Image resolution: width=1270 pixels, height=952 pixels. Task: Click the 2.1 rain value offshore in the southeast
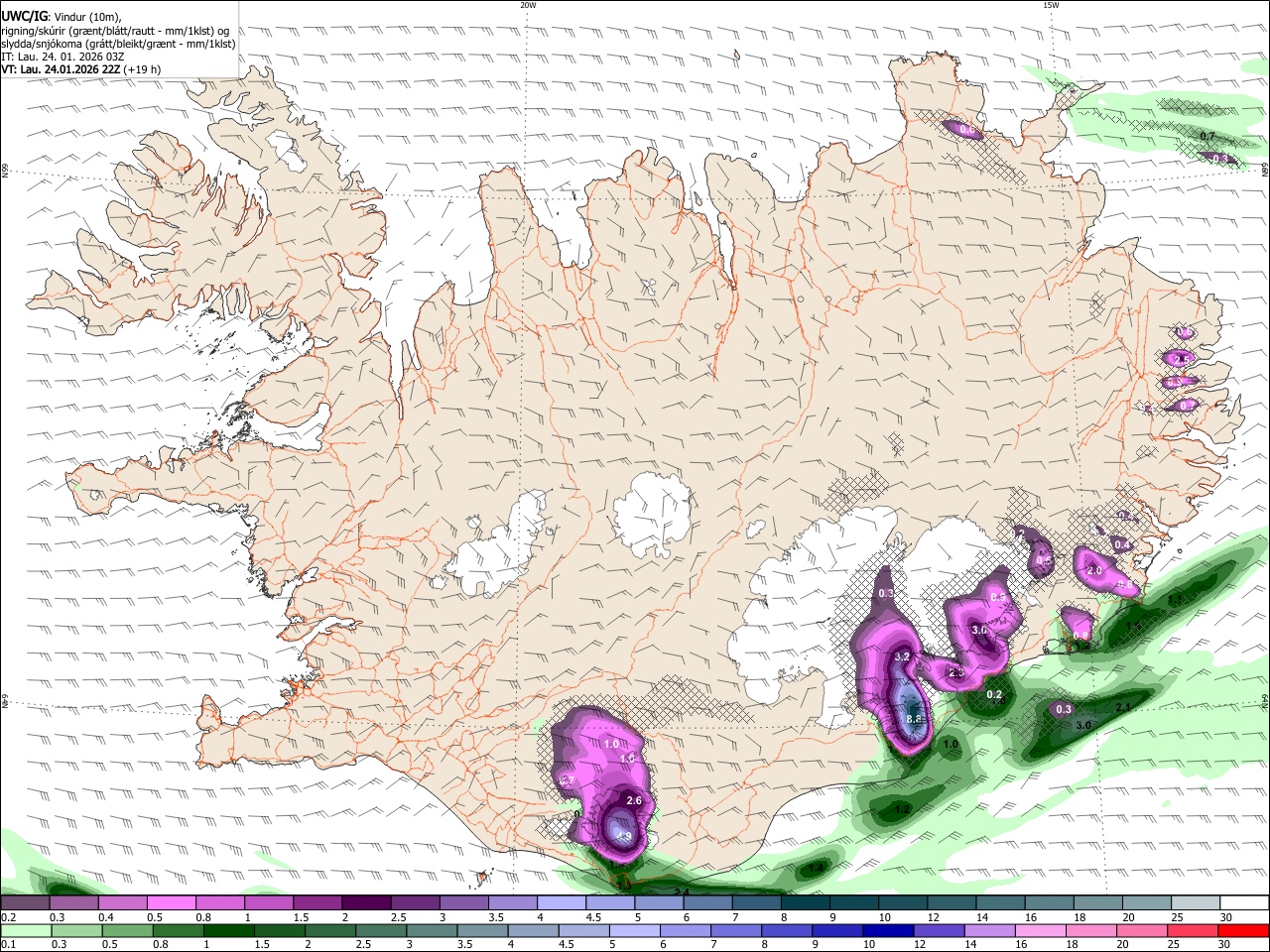1123,707
